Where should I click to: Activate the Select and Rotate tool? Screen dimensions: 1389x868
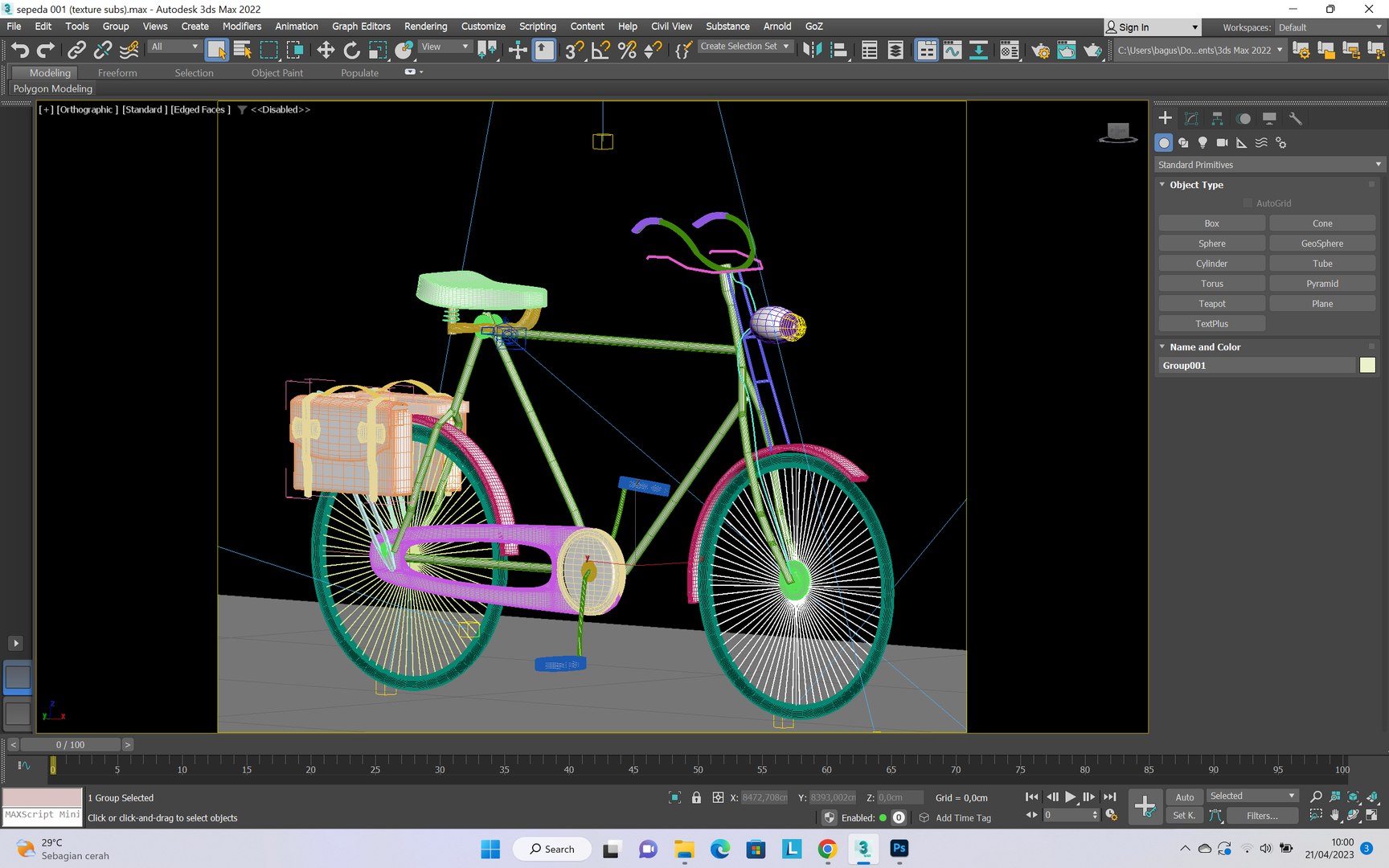pos(351,50)
